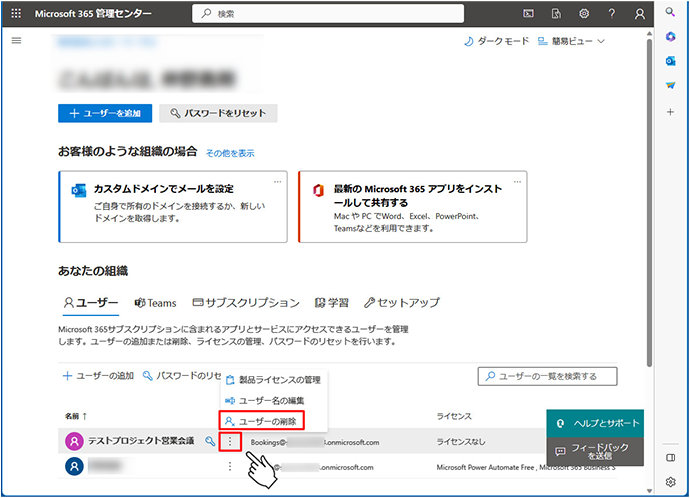
Task: Open the ヘルプとサポート button
Action: click(x=595, y=423)
